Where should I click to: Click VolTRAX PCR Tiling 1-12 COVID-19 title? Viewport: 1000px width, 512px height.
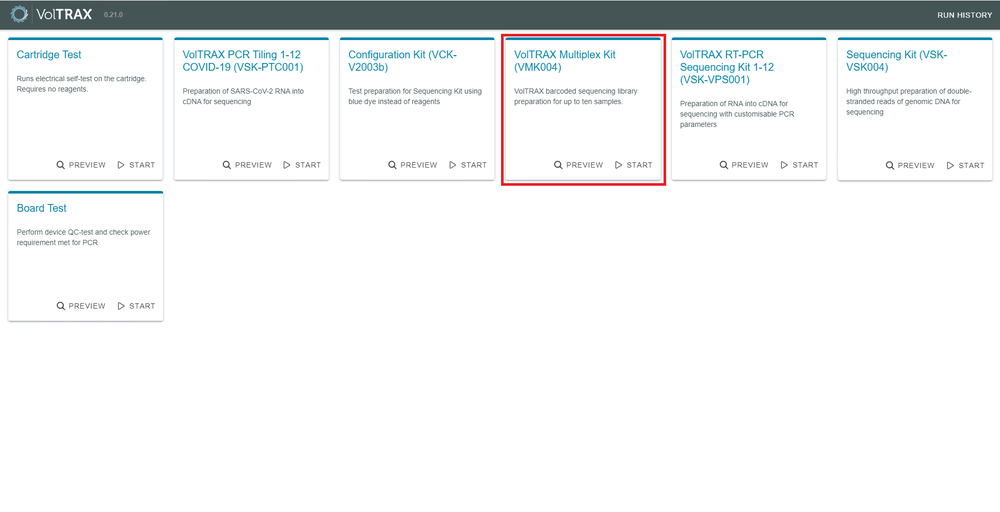point(243,61)
